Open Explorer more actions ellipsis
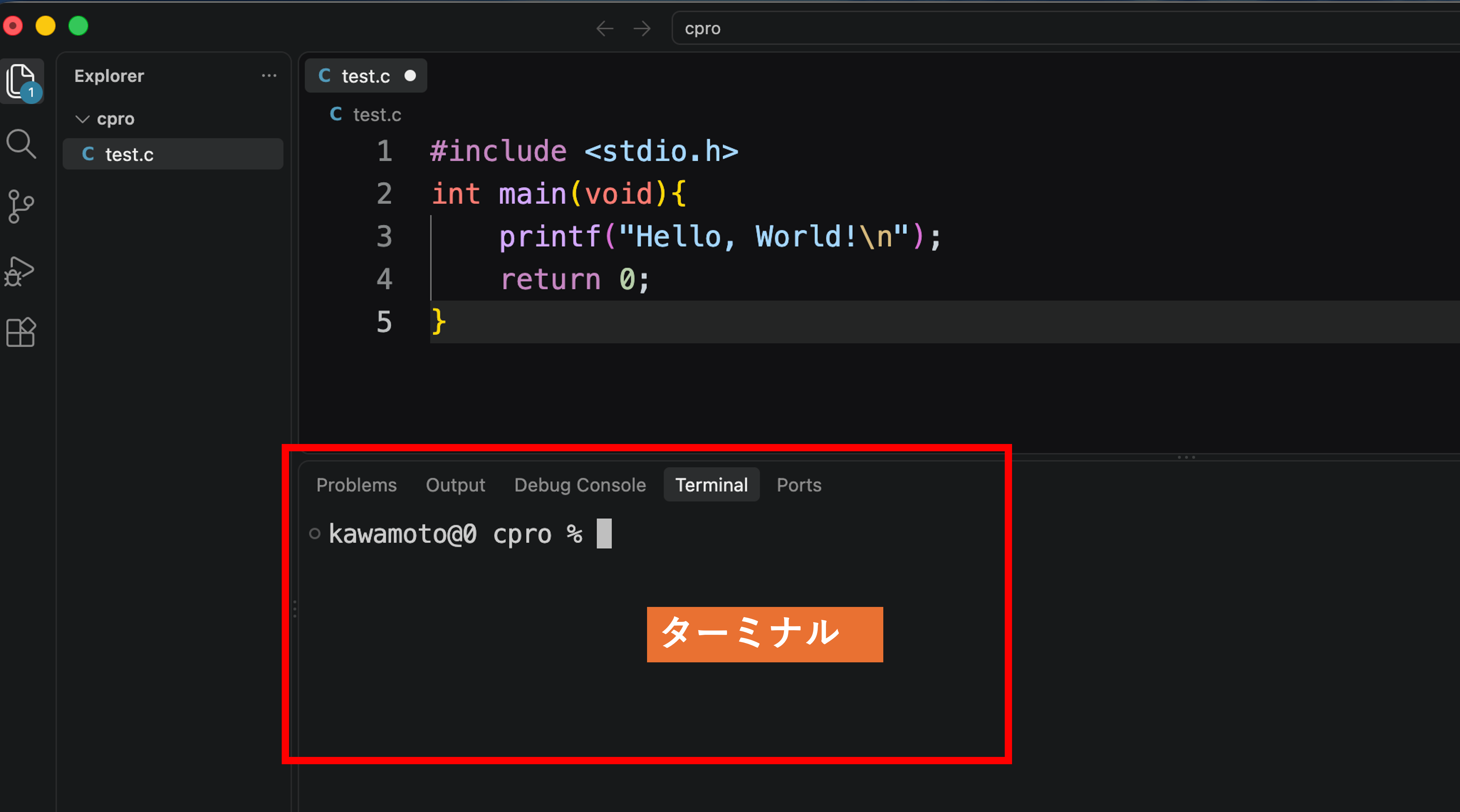This screenshot has height=812, width=1460. click(x=269, y=75)
